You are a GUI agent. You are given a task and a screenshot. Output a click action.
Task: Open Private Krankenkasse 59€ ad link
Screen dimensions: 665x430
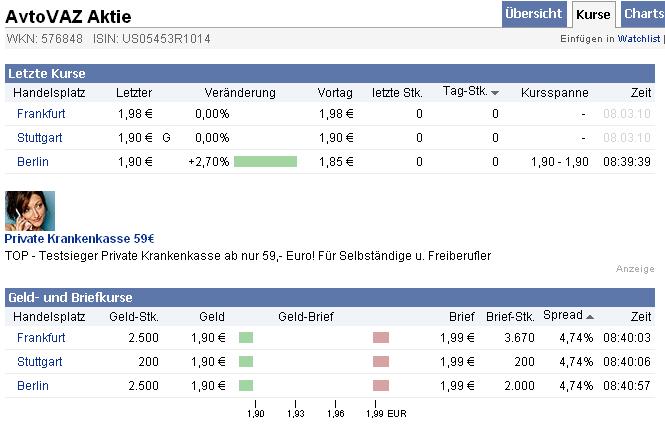coord(79,239)
